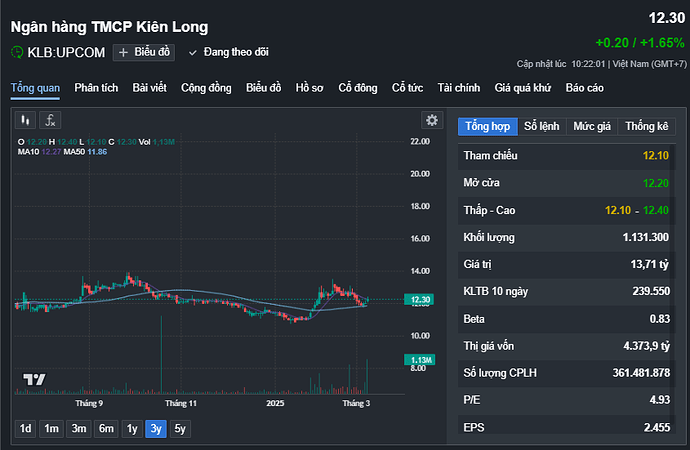Open the Tài chính tab
Image resolution: width=690 pixels, height=450 pixels.
459,88
